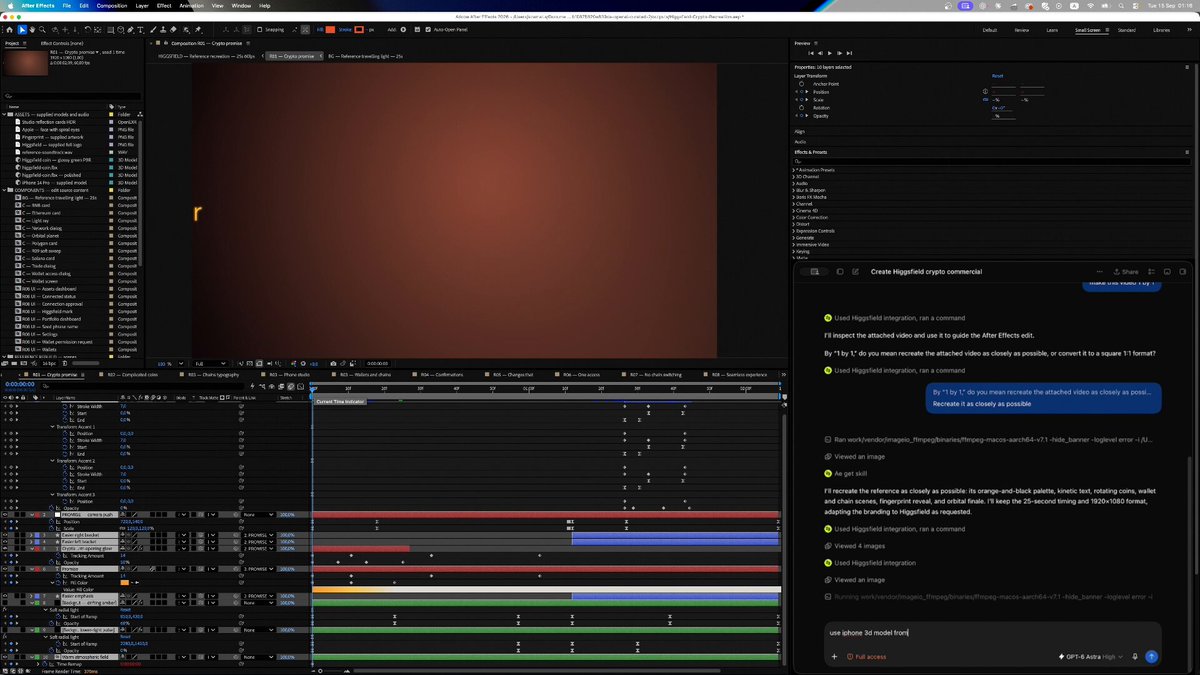Screen dimensions: 1200x675
Task: Click Reset in Layer Transform
Action: (997, 76)
